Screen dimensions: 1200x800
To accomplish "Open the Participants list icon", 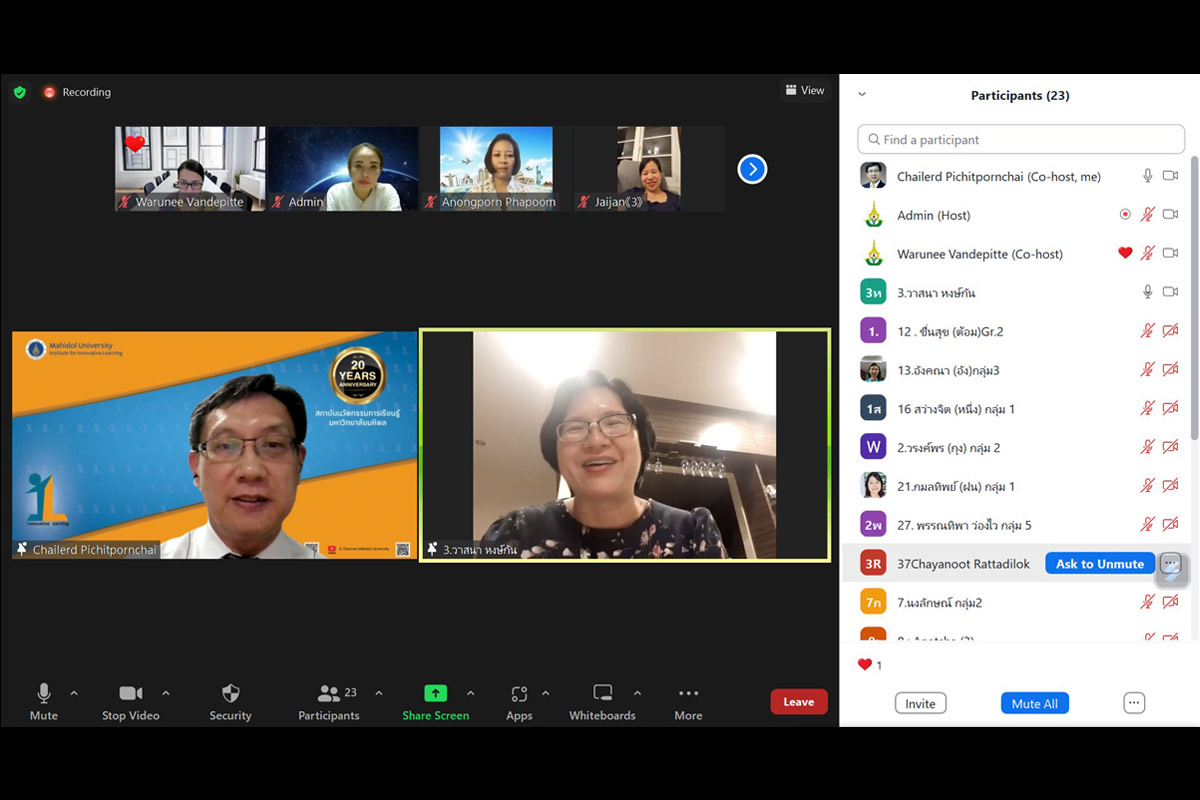I will (x=328, y=694).
